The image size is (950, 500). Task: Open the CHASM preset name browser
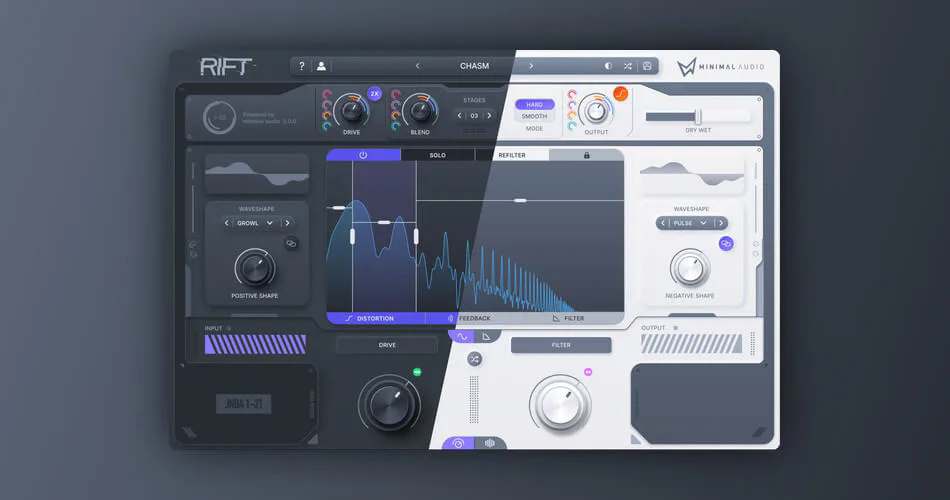[x=474, y=66]
